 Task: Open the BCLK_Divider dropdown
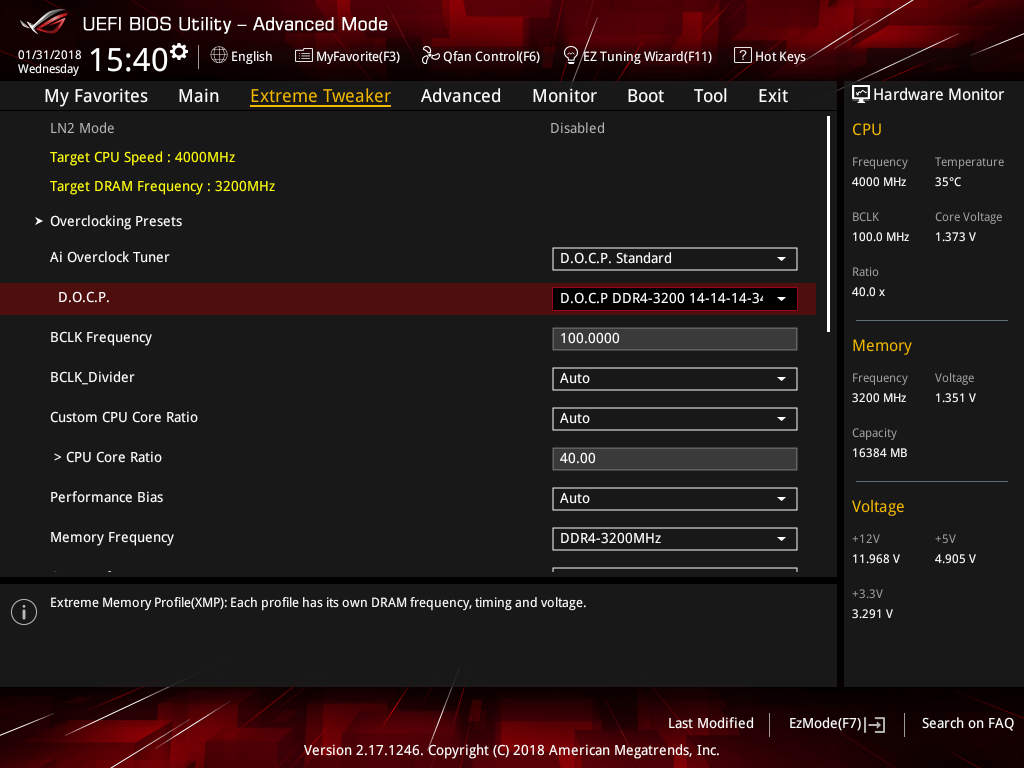coord(675,379)
